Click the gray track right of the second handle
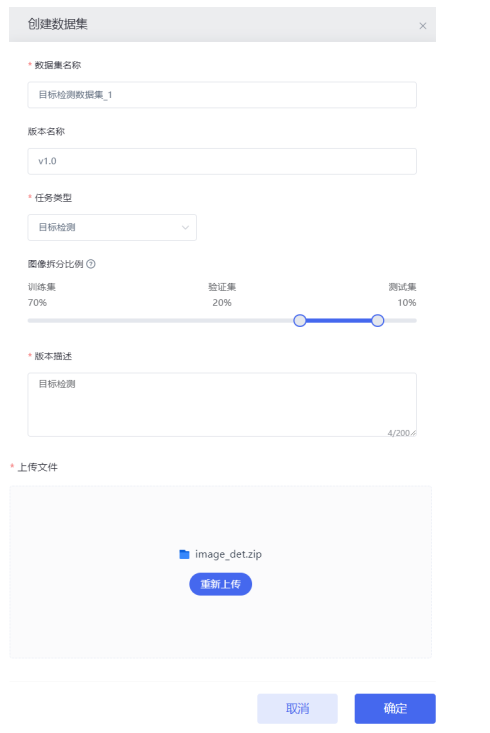This screenshot has height=733, width=490. 400,321
